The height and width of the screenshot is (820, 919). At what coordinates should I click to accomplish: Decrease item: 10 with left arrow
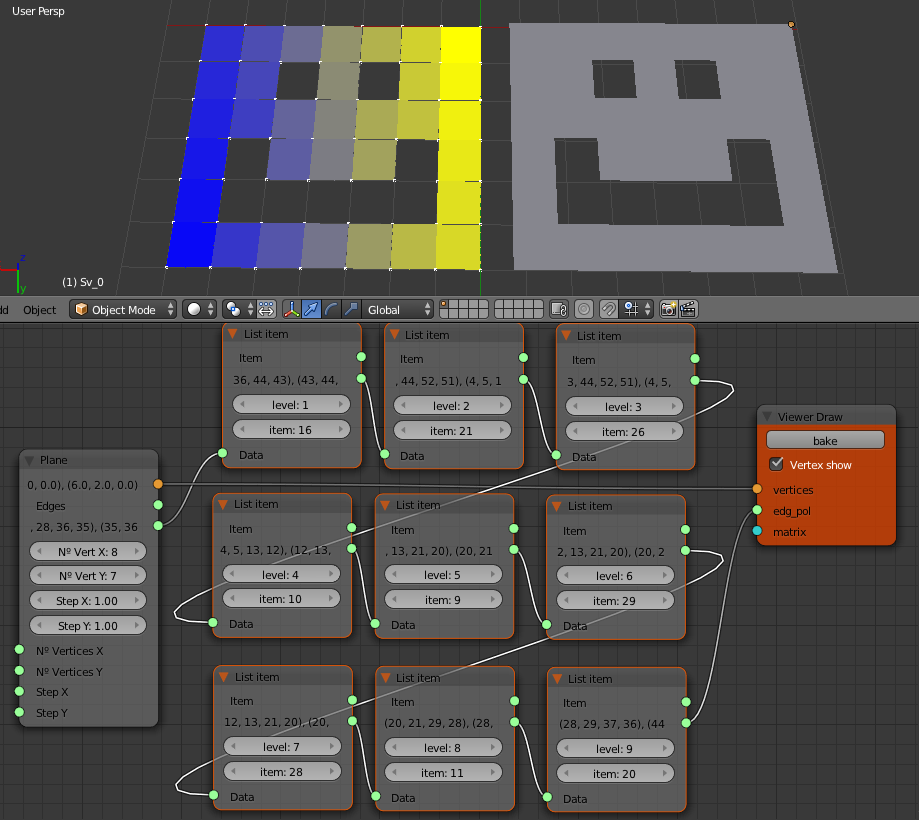coord(232,599)
